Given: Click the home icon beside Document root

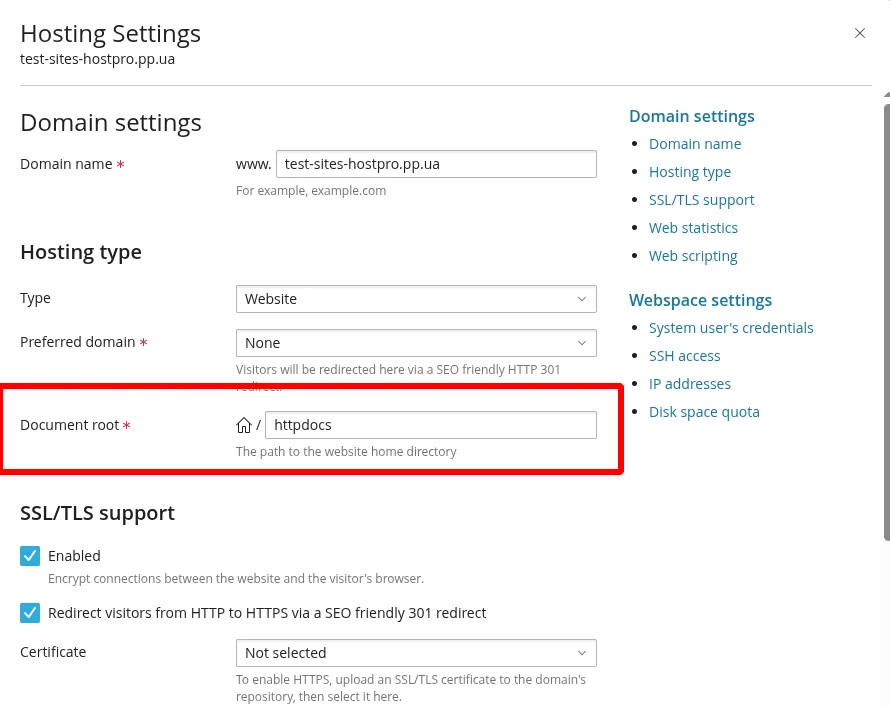Looking at the screenshot, I should [x=243, y=425].
